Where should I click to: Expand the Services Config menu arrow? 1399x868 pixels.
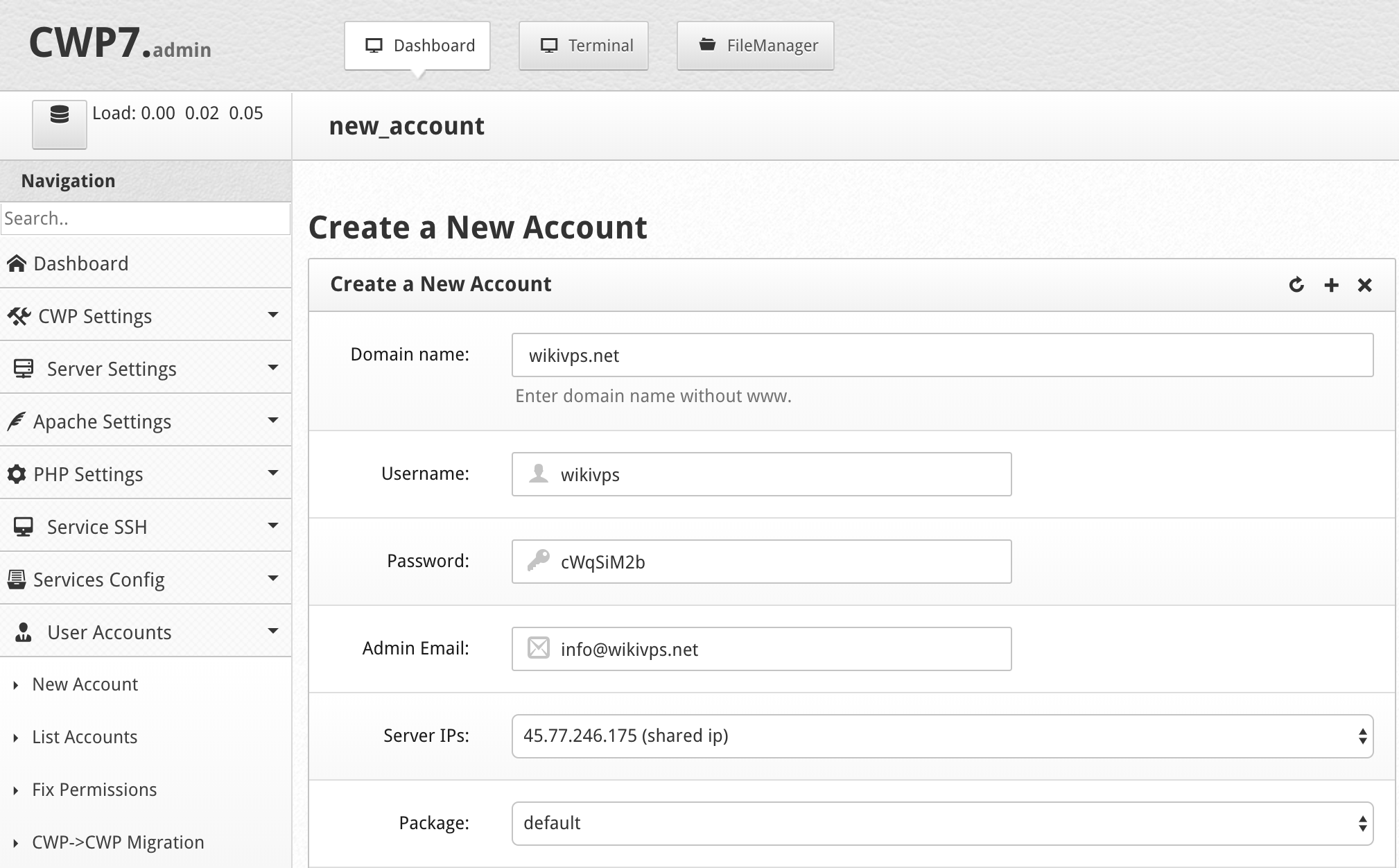273,578
